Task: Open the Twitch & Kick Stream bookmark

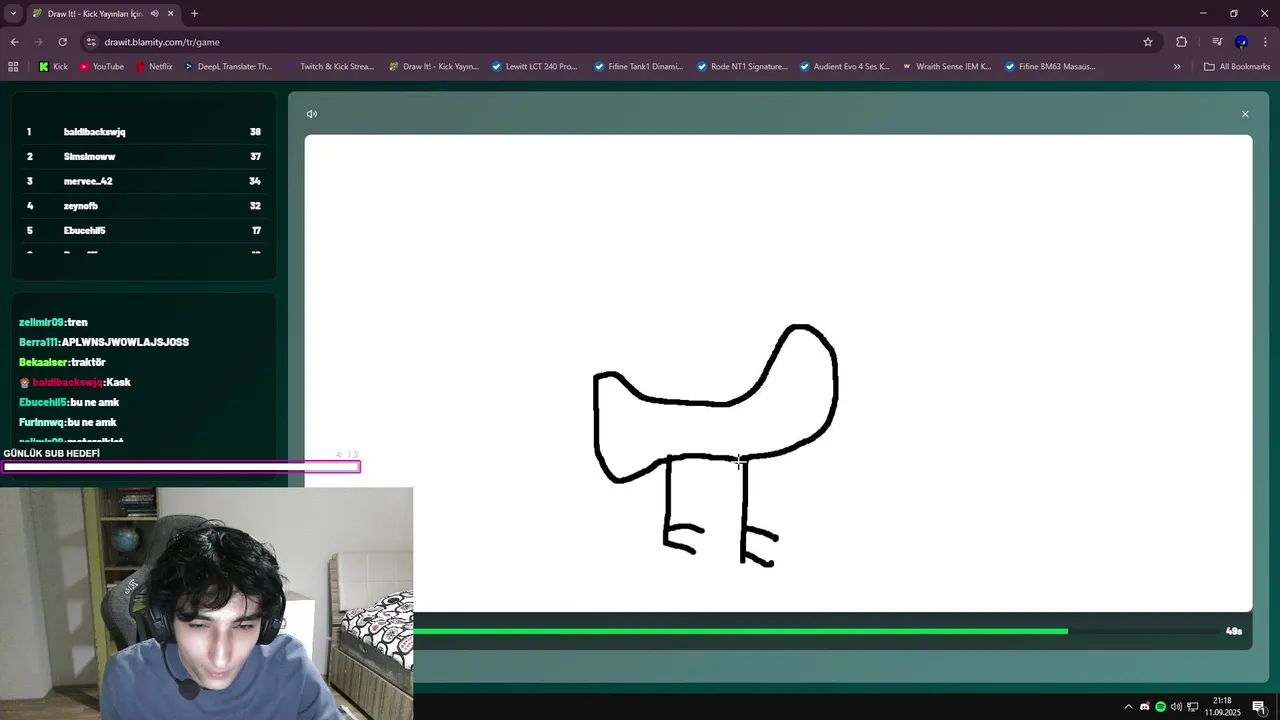Action: click(x=329, y=67)
